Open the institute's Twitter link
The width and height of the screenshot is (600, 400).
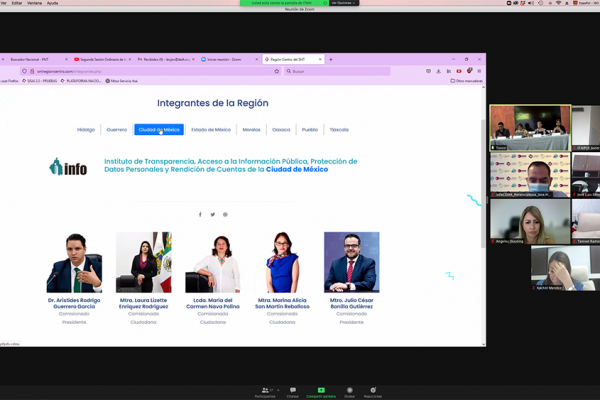(213, 215)
